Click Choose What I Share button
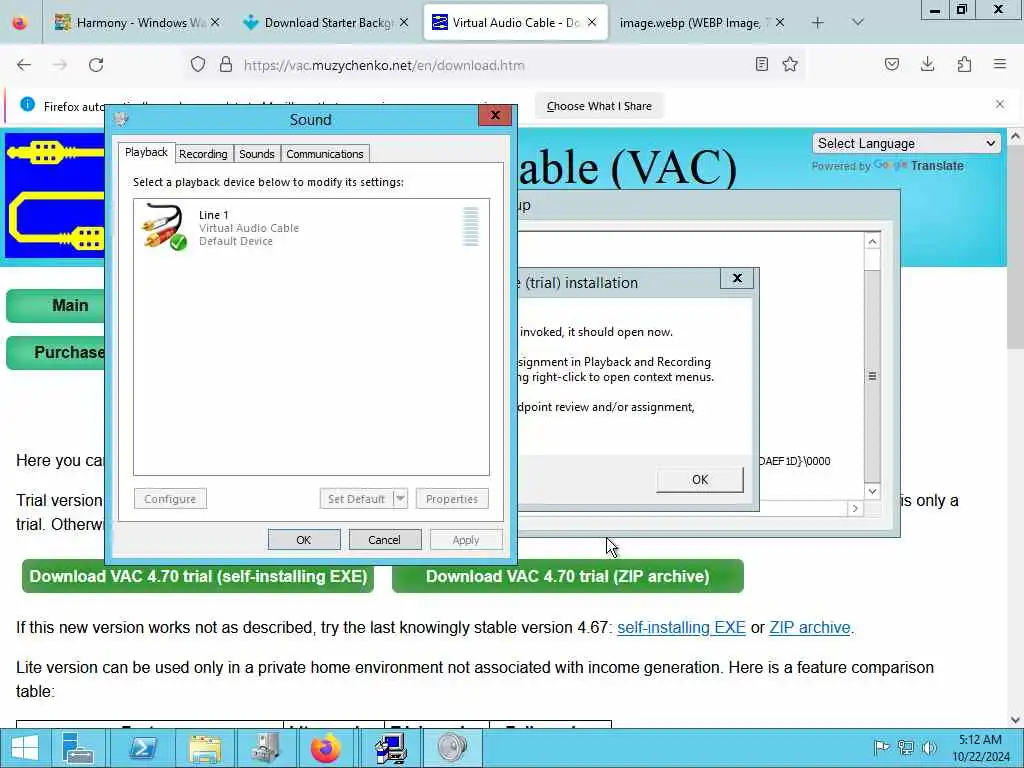The height and width of the screenshot is (768, 1024). point(599,106)
